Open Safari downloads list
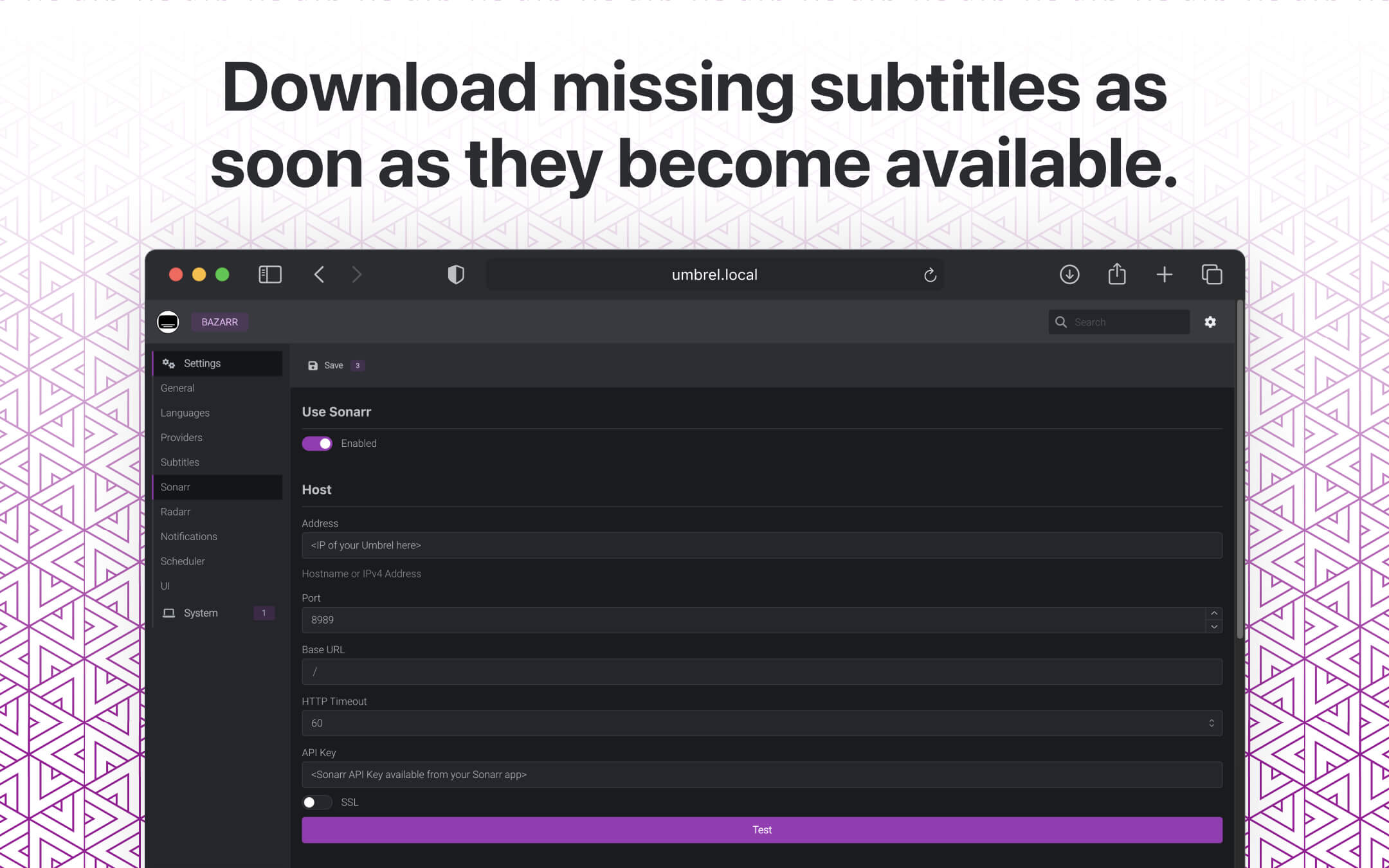1389x868 pixels. pyautogui.click(x=1069, y=274)
